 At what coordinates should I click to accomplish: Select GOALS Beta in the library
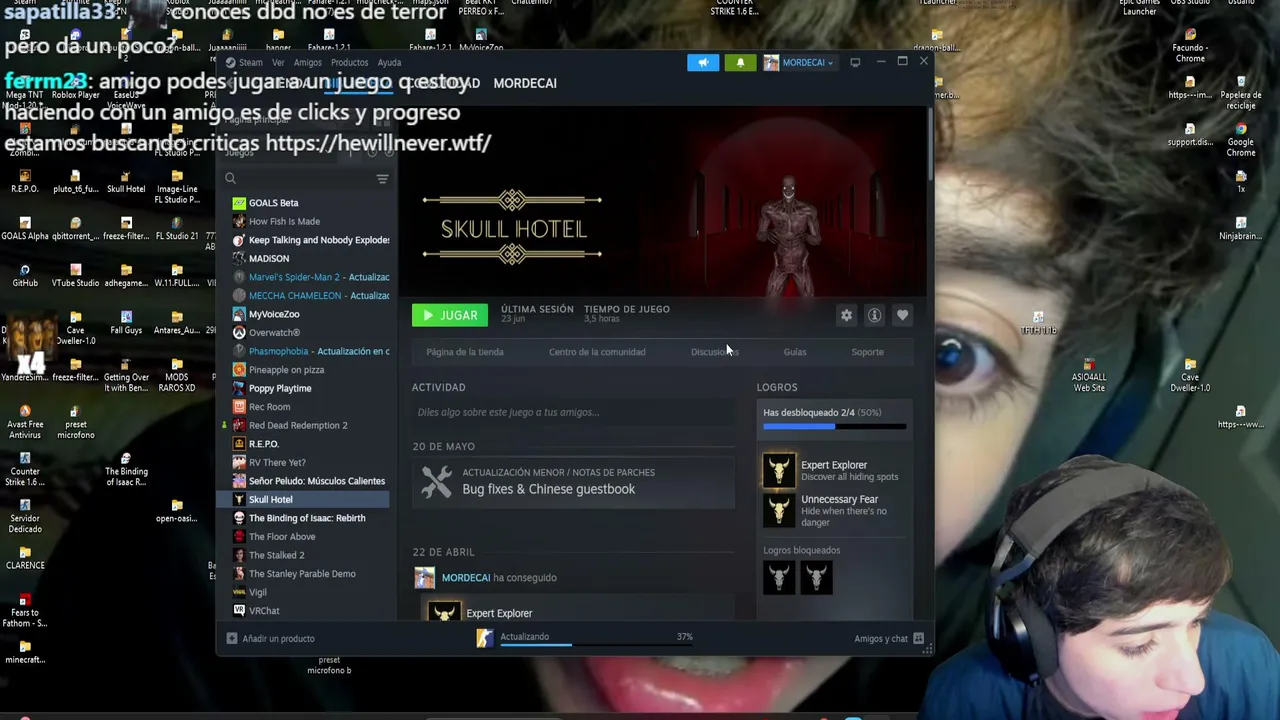point(310,203)
